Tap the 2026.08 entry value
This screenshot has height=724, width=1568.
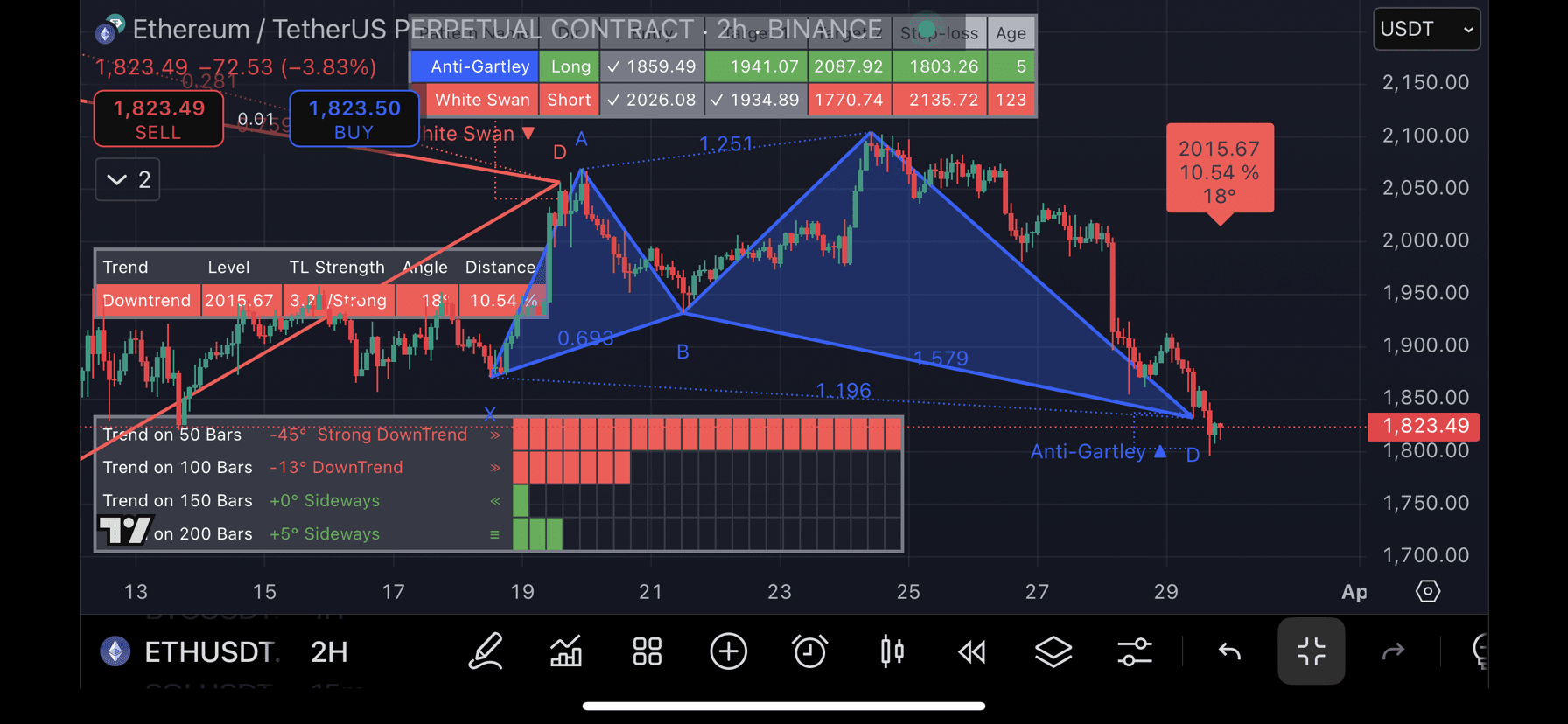(653, 100)
